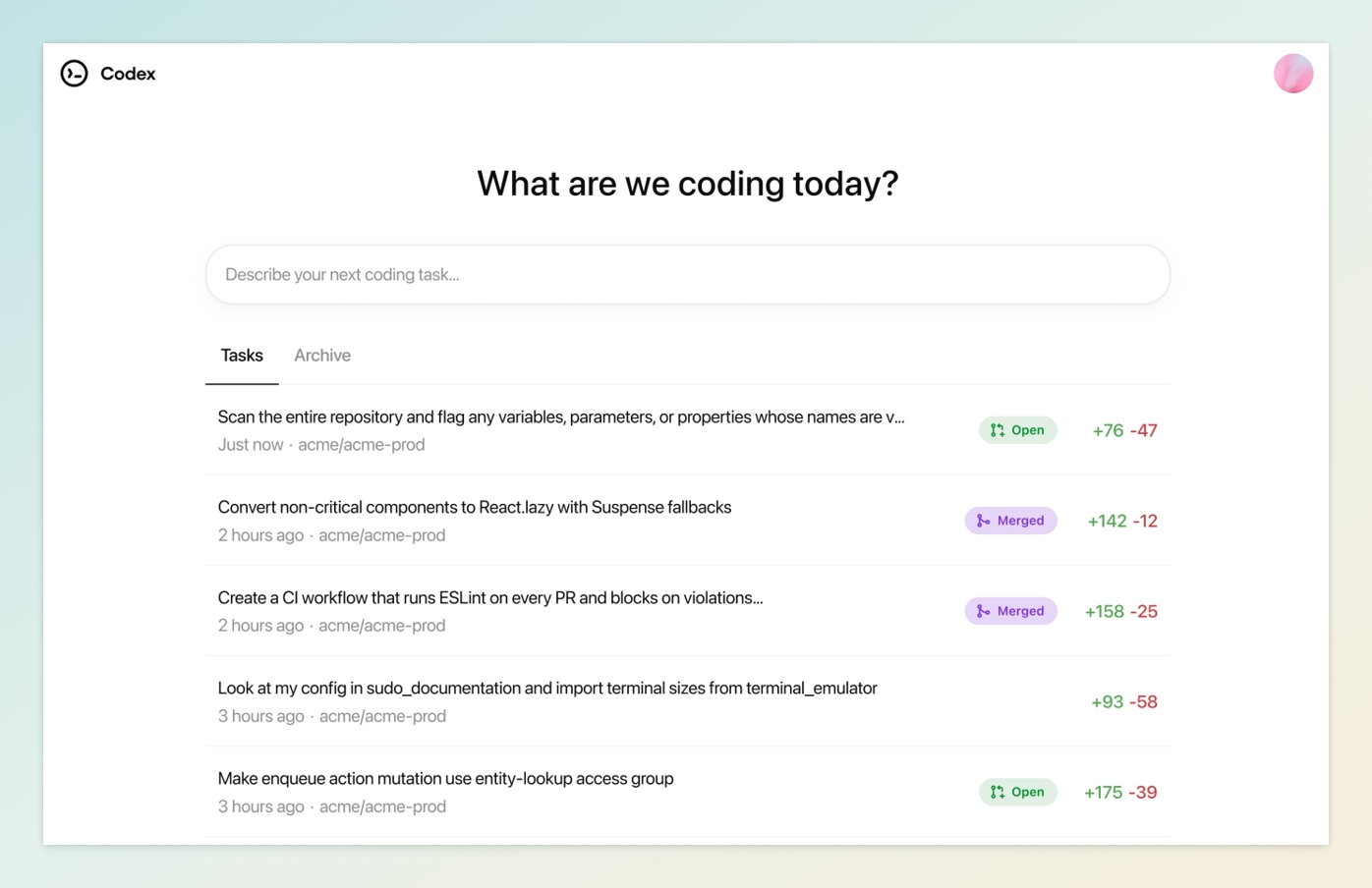
Task: Open the 'Scan the entire repository' task
Action: click(x=688, y=430)
